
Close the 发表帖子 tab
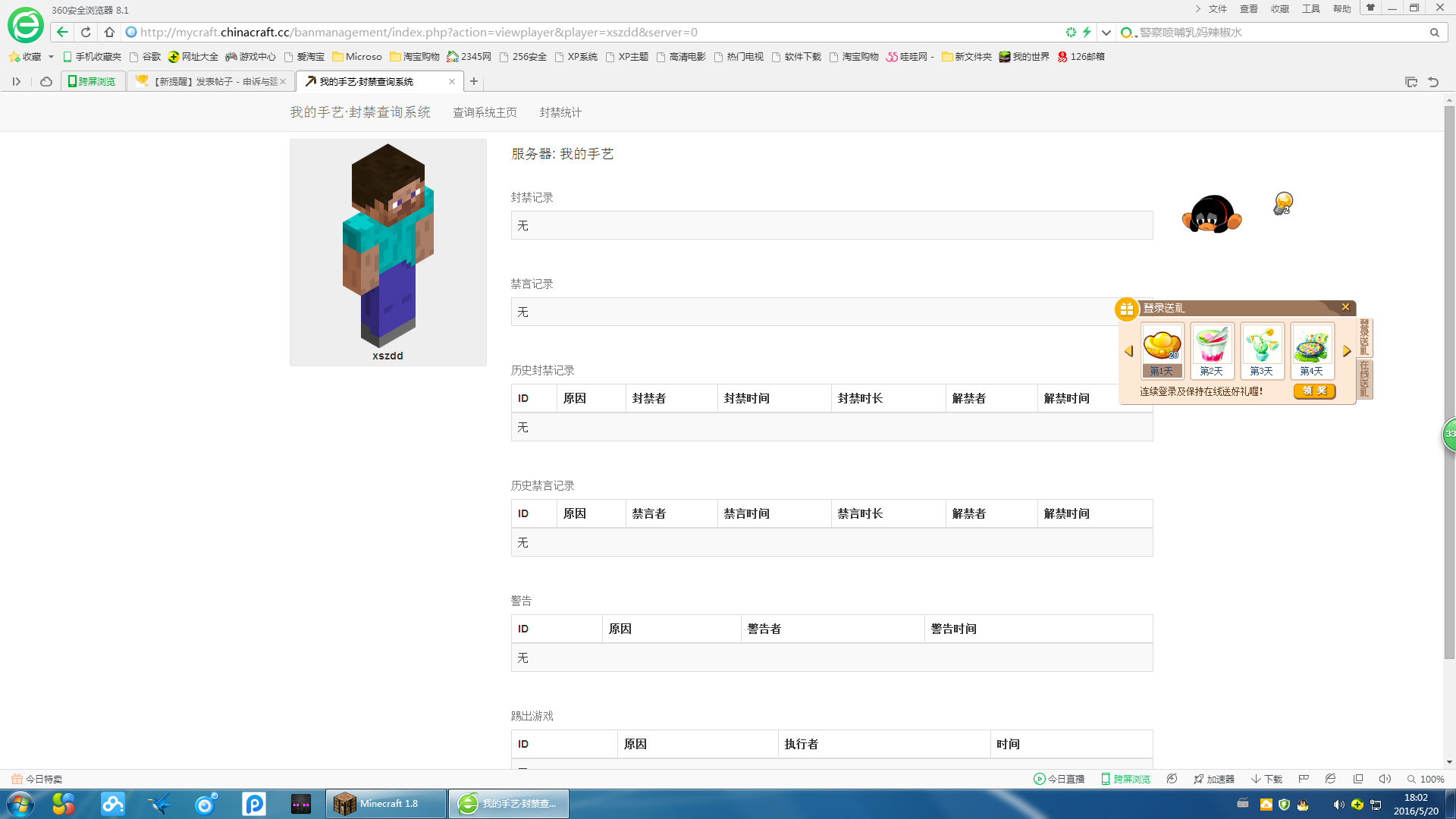(283, 81)
